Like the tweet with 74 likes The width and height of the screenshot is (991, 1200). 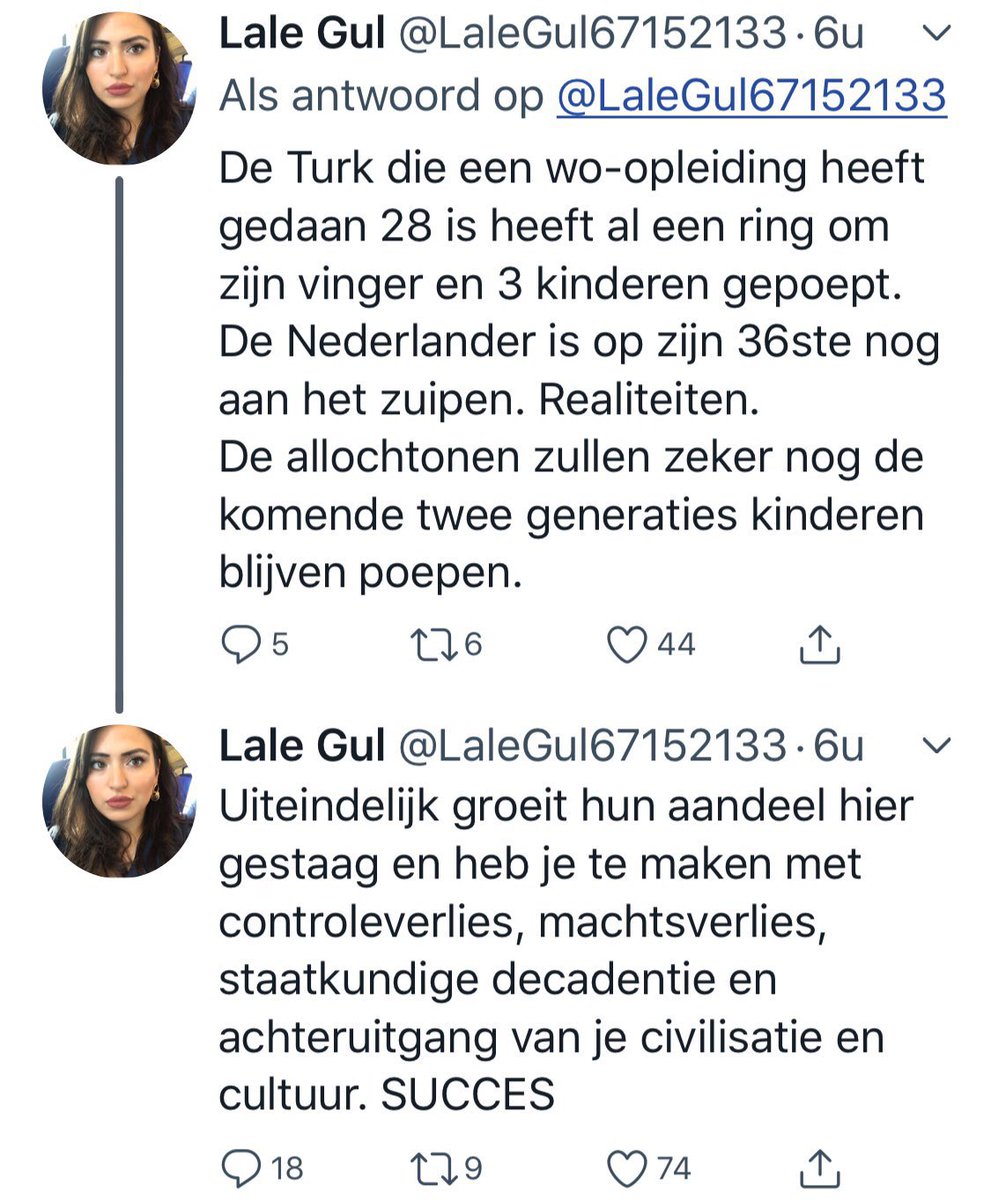[628, 1167]
